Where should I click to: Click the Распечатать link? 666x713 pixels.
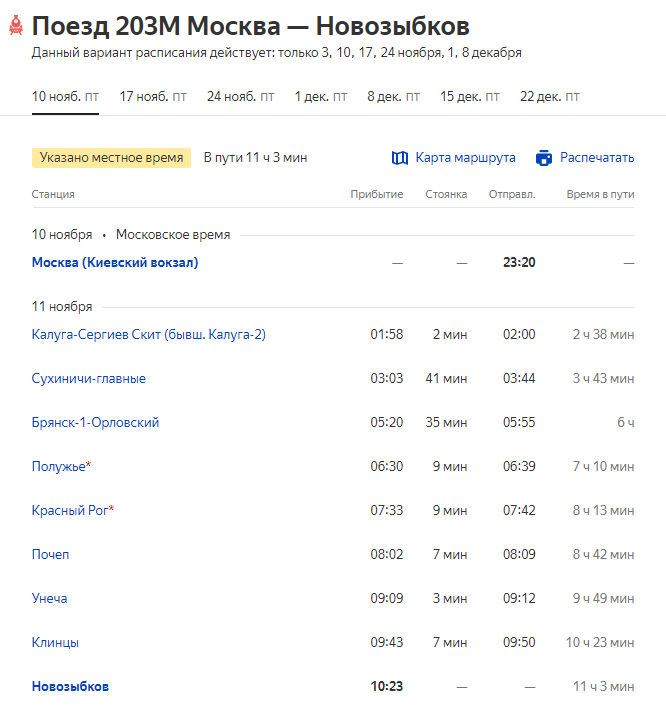pyautogui.click(x=597, y=157)
